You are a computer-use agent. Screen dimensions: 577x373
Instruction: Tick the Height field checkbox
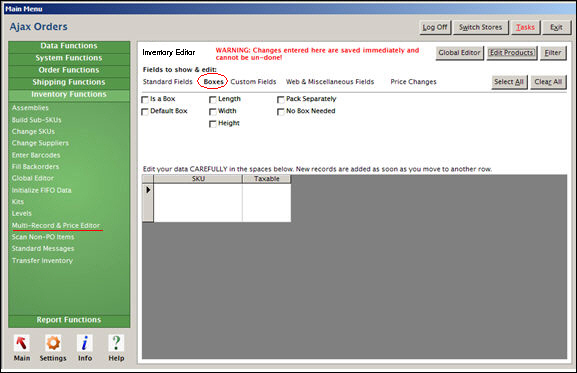pos(212,124)
